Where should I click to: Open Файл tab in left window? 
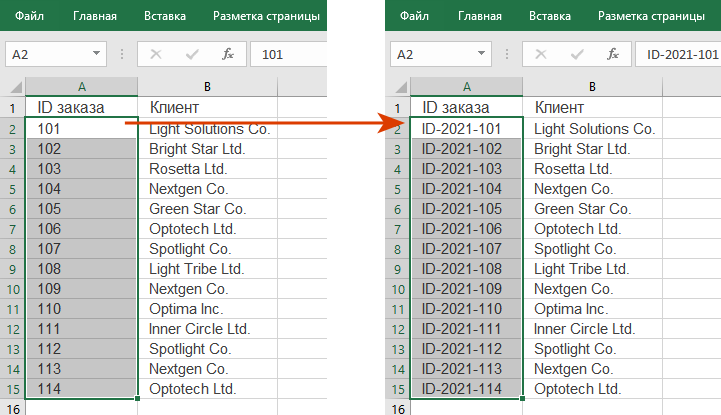tap(29, 16)
